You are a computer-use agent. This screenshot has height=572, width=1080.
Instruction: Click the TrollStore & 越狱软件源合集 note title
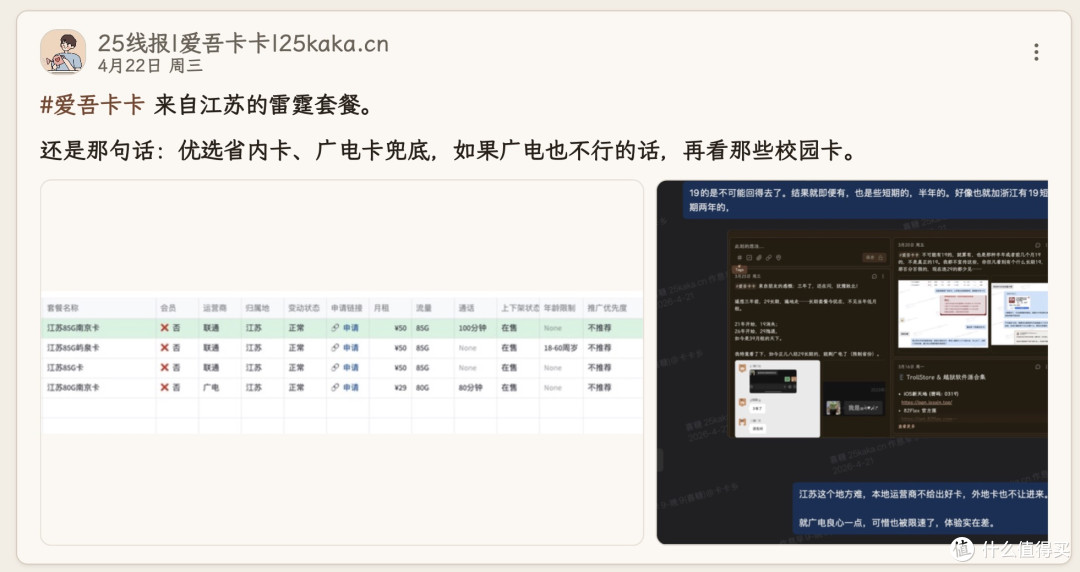[945, 377]
